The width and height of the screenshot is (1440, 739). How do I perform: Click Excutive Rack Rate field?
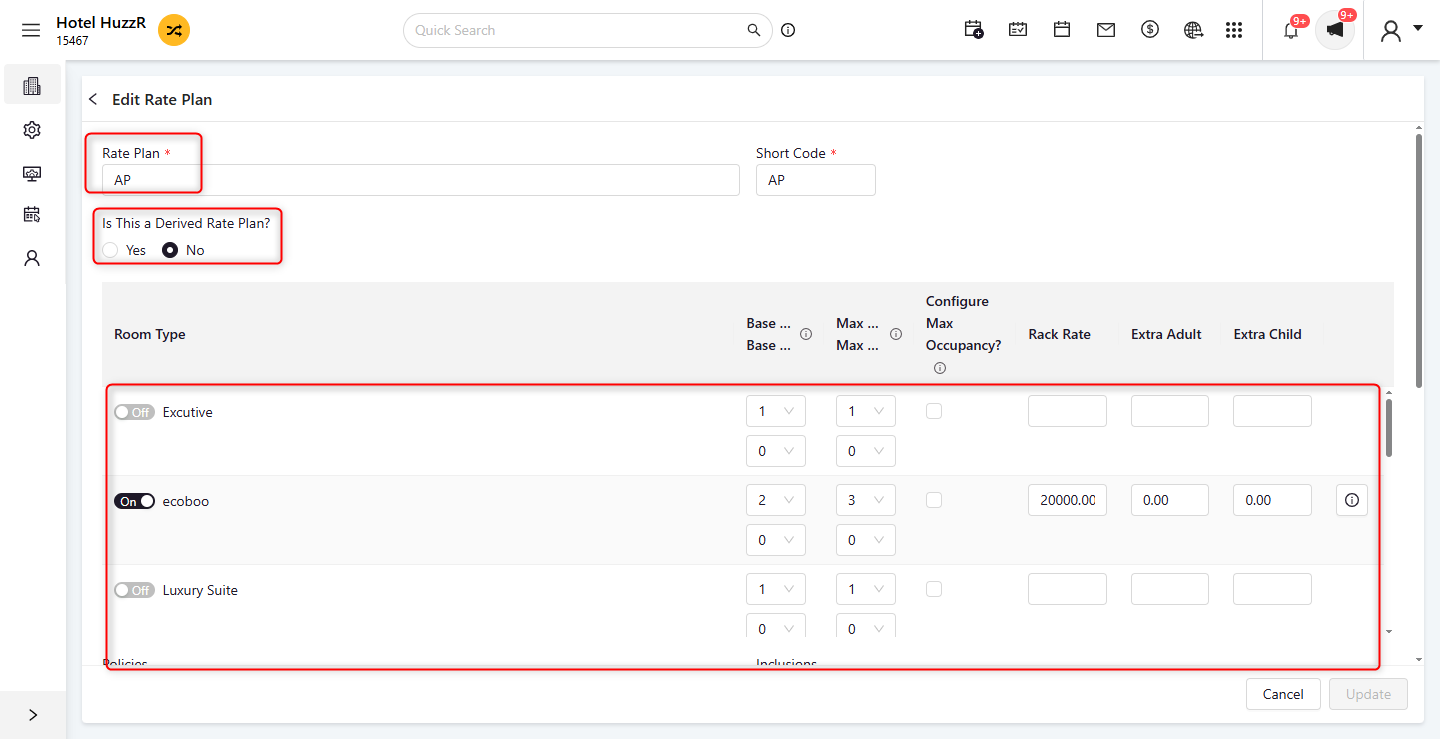(x=1067, y=411)
